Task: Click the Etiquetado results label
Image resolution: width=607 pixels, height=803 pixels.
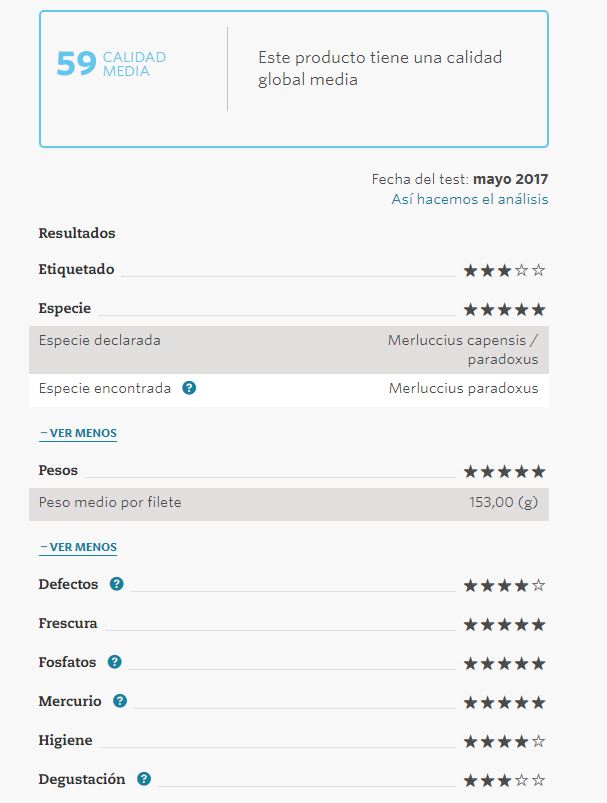Action: (76, 269)
